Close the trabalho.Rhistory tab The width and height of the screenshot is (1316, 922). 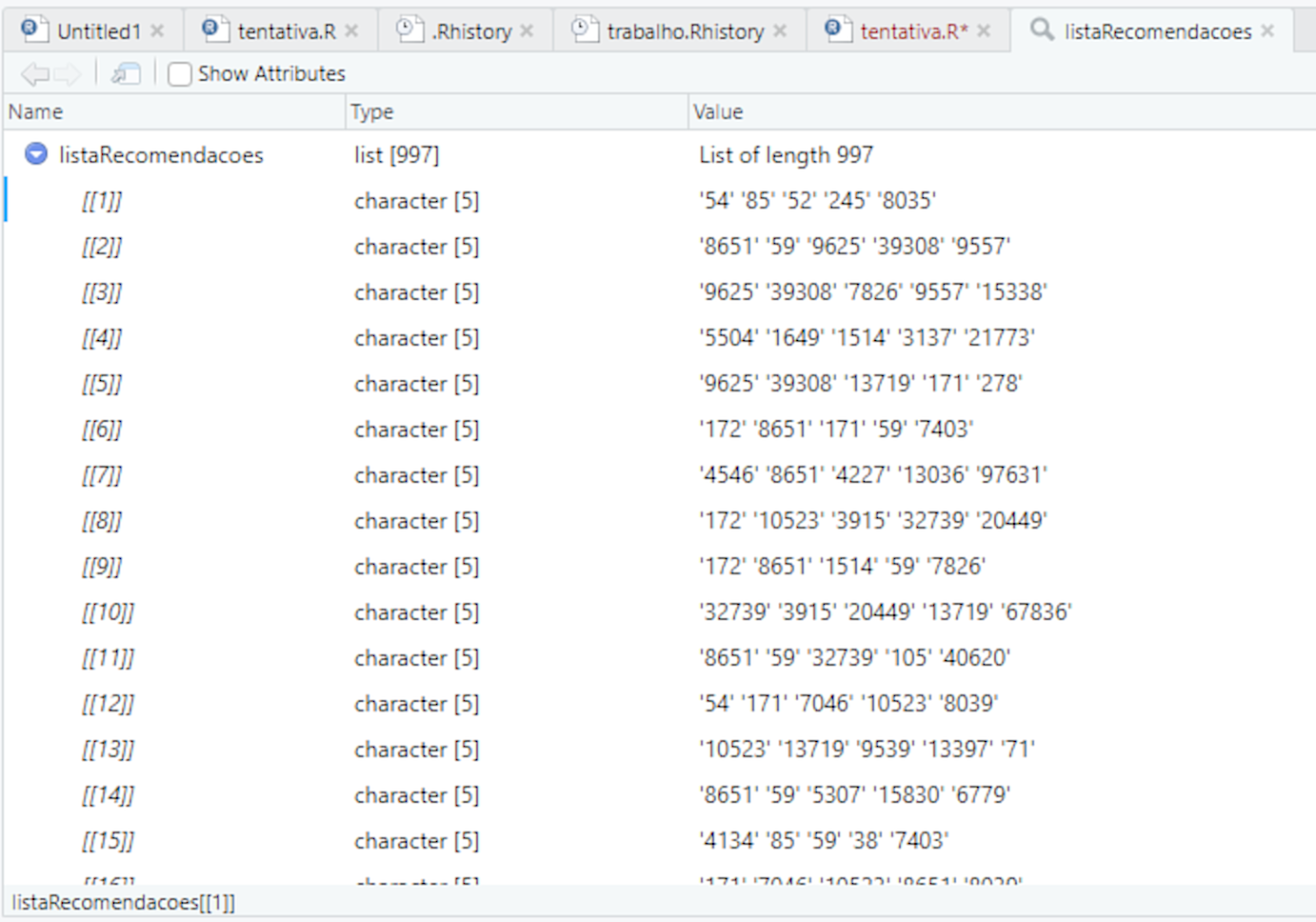pyautogui.click(x=780, y=31)
